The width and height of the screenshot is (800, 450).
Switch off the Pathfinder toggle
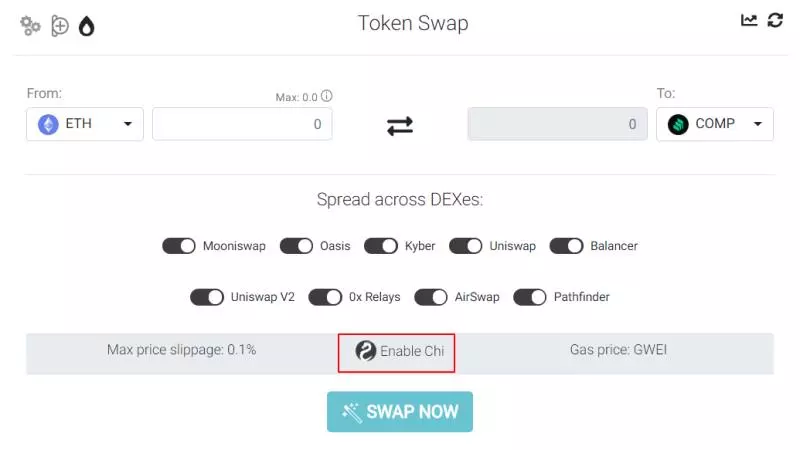(529, 297)
